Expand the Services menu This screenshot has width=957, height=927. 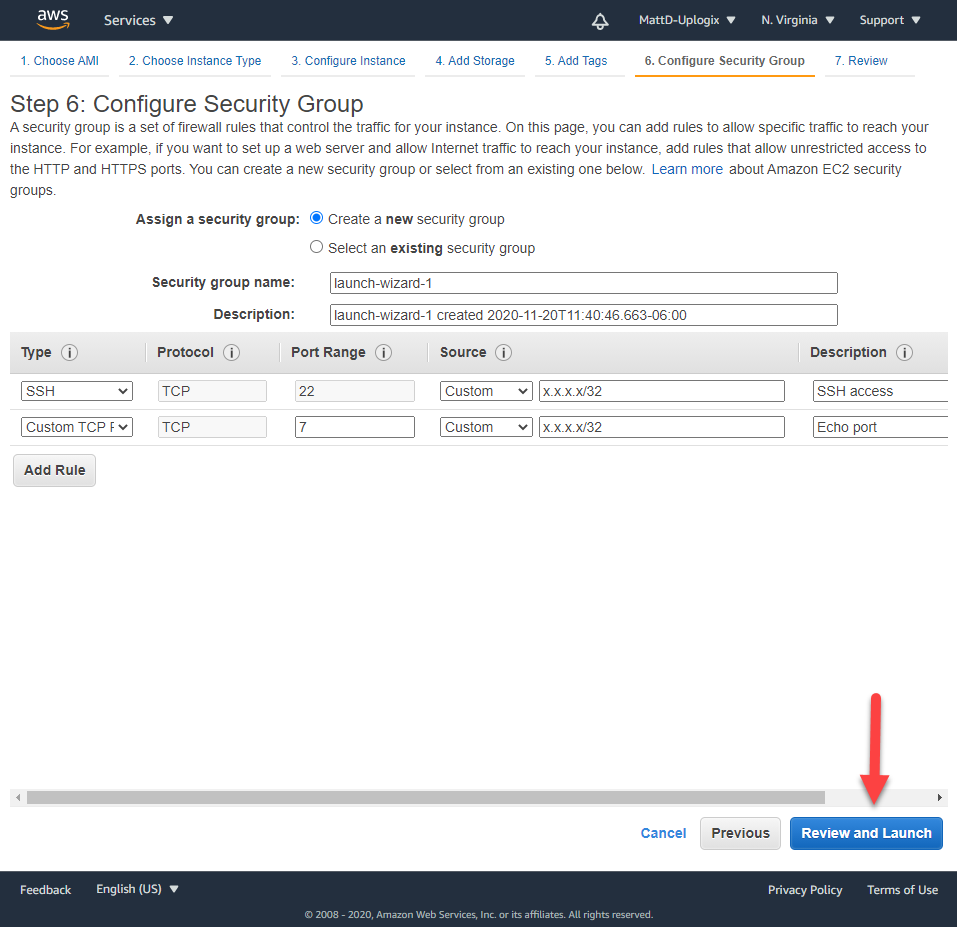pyautogui.click(x=138, y=20)
